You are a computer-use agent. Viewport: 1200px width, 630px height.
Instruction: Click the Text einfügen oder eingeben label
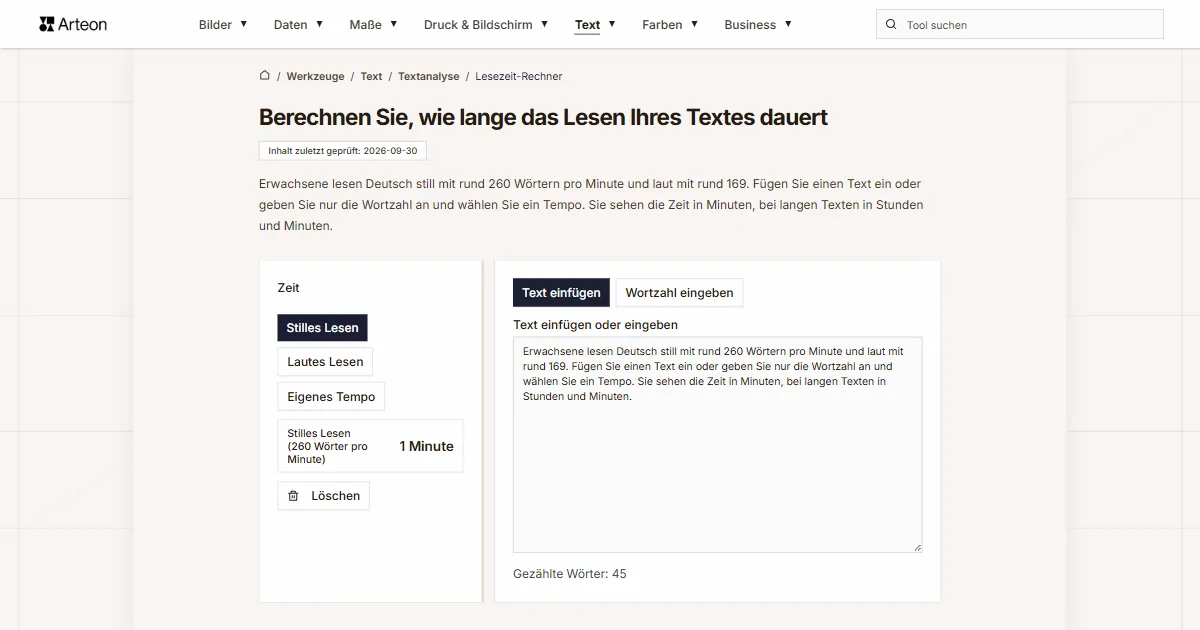click(595, 325)
